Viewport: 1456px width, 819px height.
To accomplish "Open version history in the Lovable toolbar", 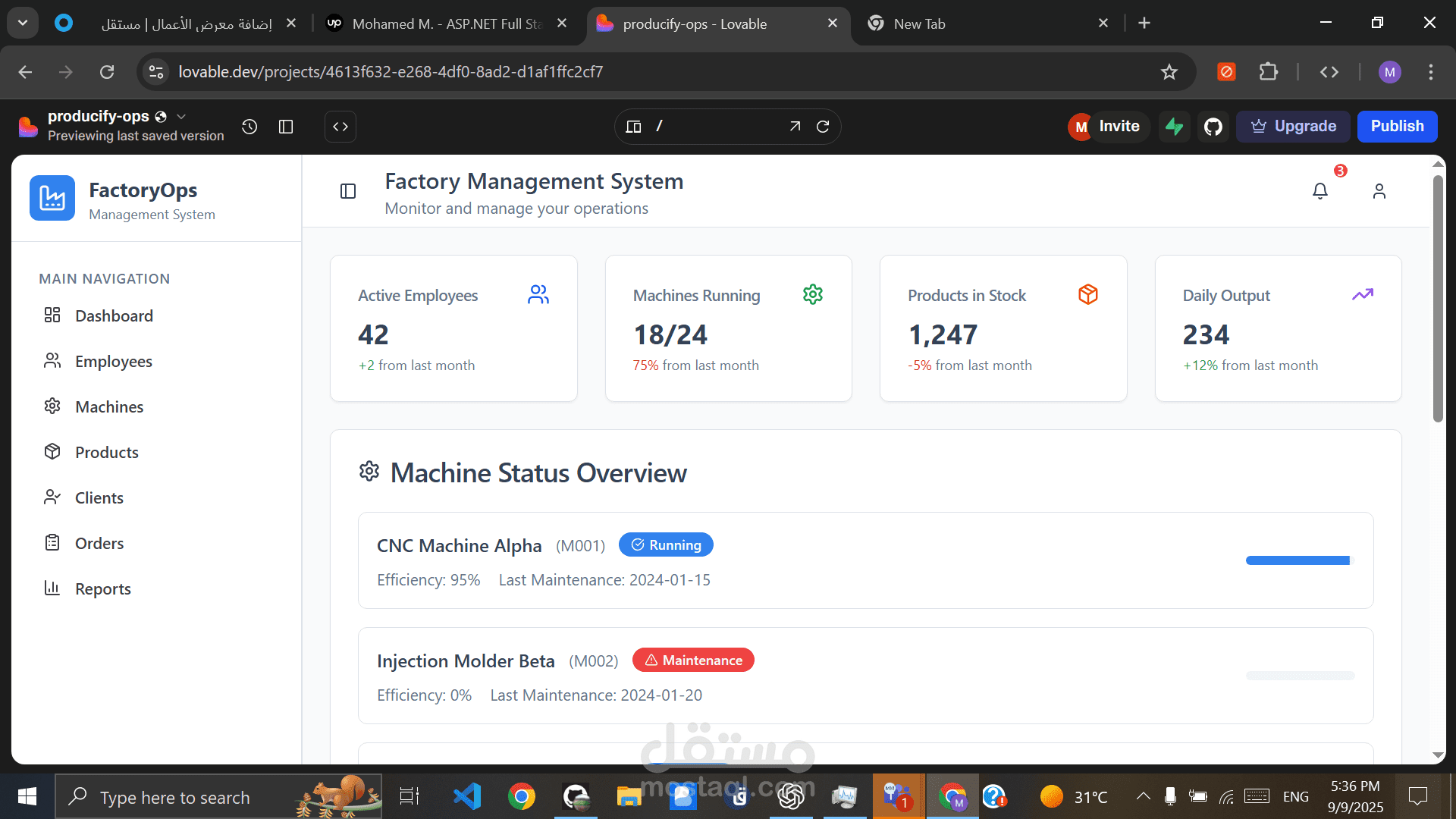I will tap(249, 126).
